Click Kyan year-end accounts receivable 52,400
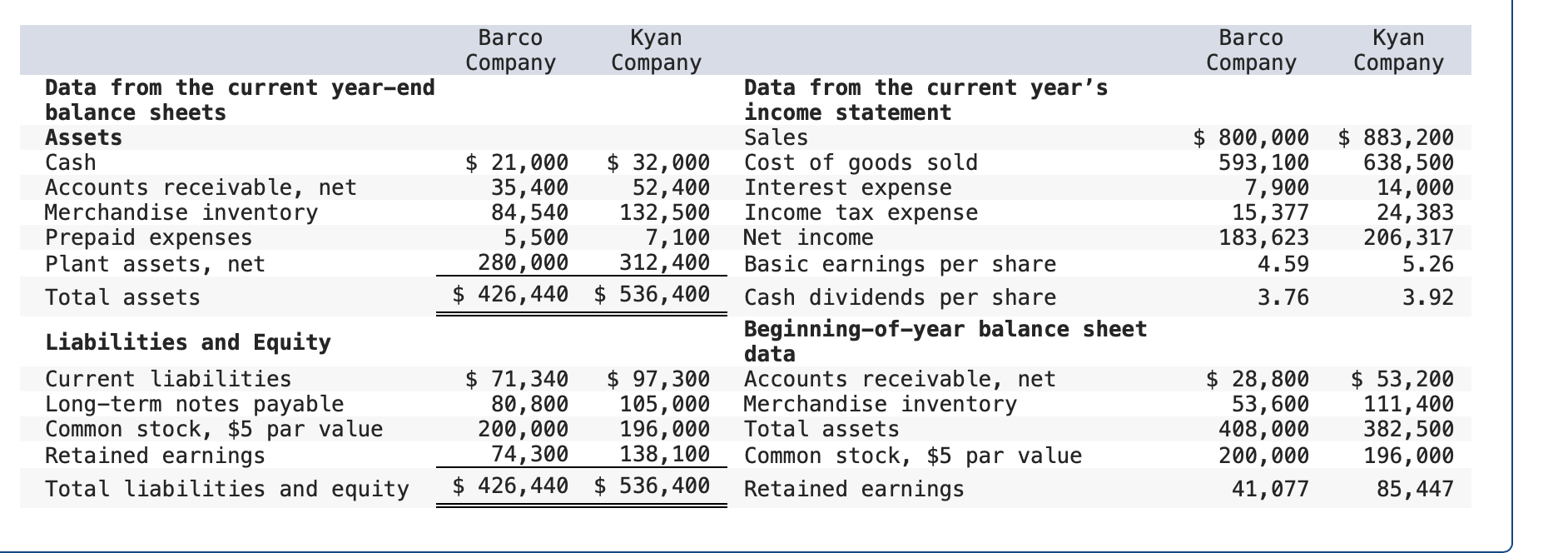 [671, 187]
